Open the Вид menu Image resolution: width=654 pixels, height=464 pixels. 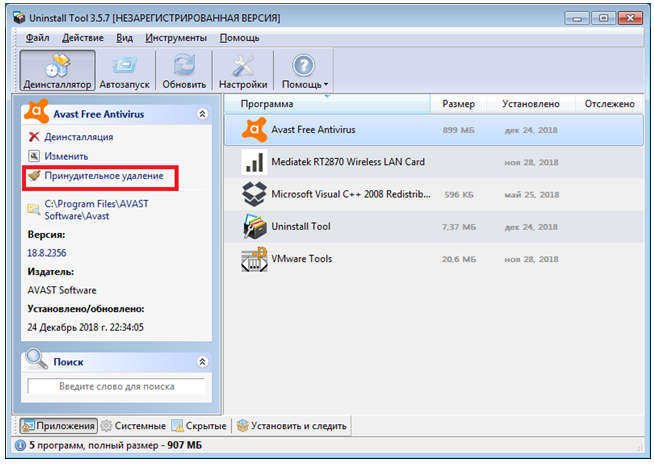pyautogui.click(x=124, y=38)
